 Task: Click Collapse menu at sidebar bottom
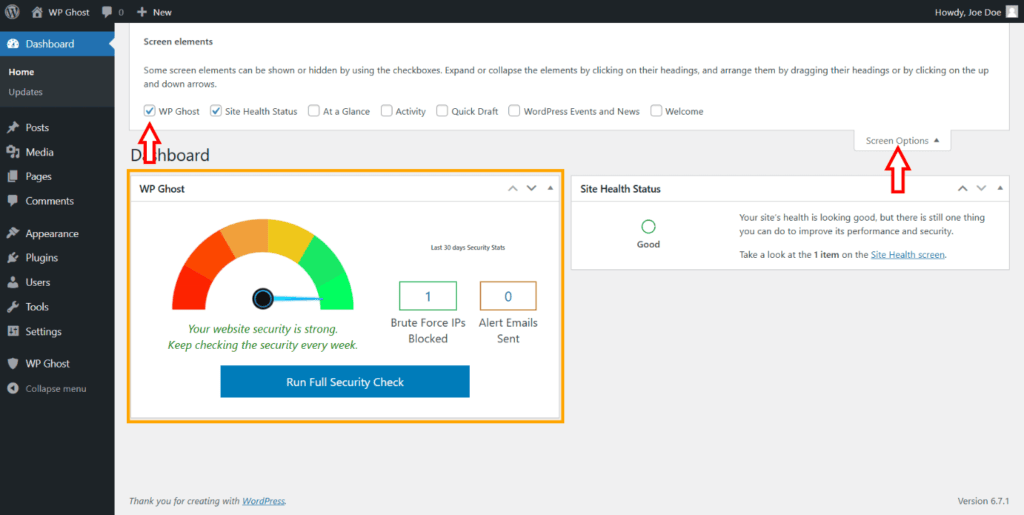pyautogui.click(x=55, y=388)
